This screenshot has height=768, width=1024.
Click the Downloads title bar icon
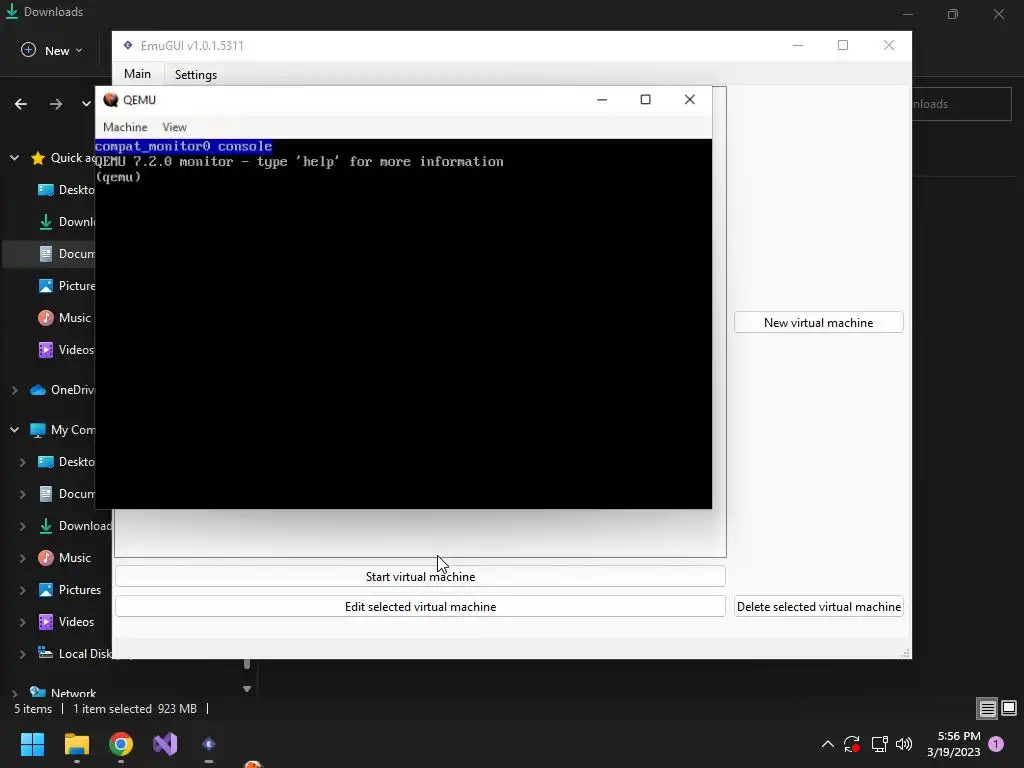[12, 11]
